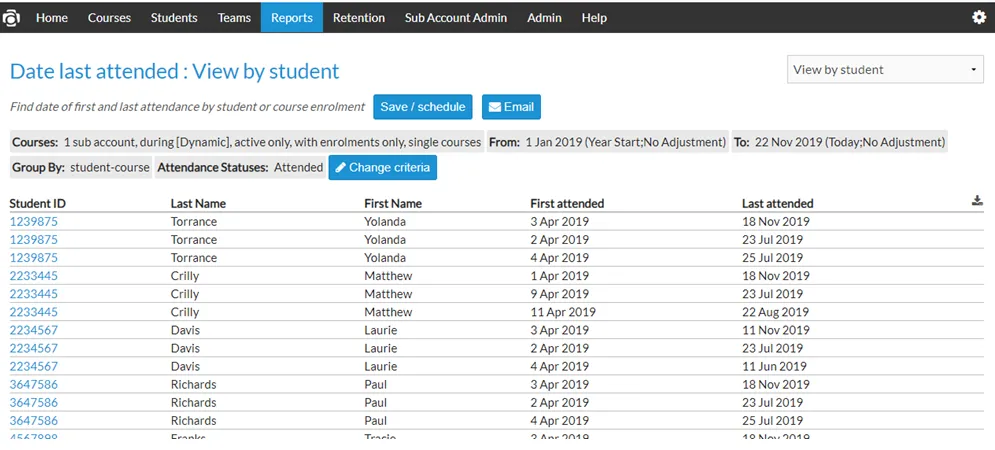Click Torrance in the 18 Nov 2019 row
Screen dimensions: 995x450
194,222
